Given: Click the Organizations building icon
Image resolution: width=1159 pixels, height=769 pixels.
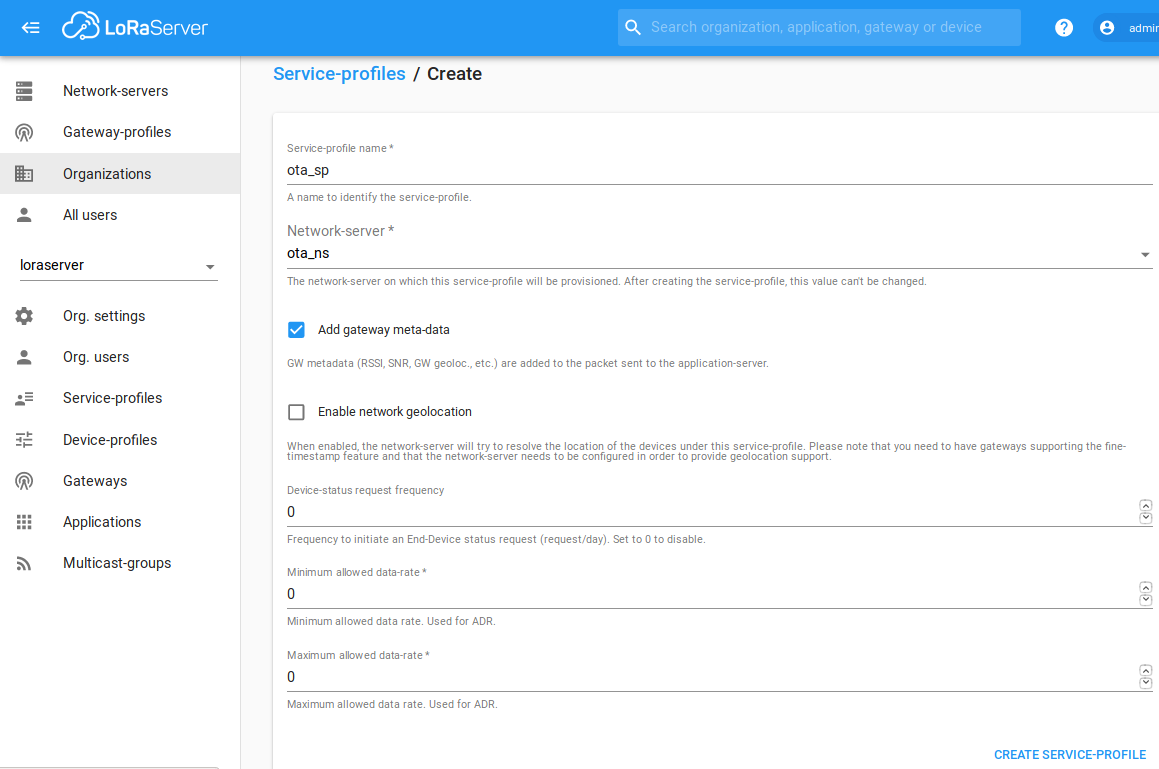Looking at the screenshot, I should tap(24, 173).
